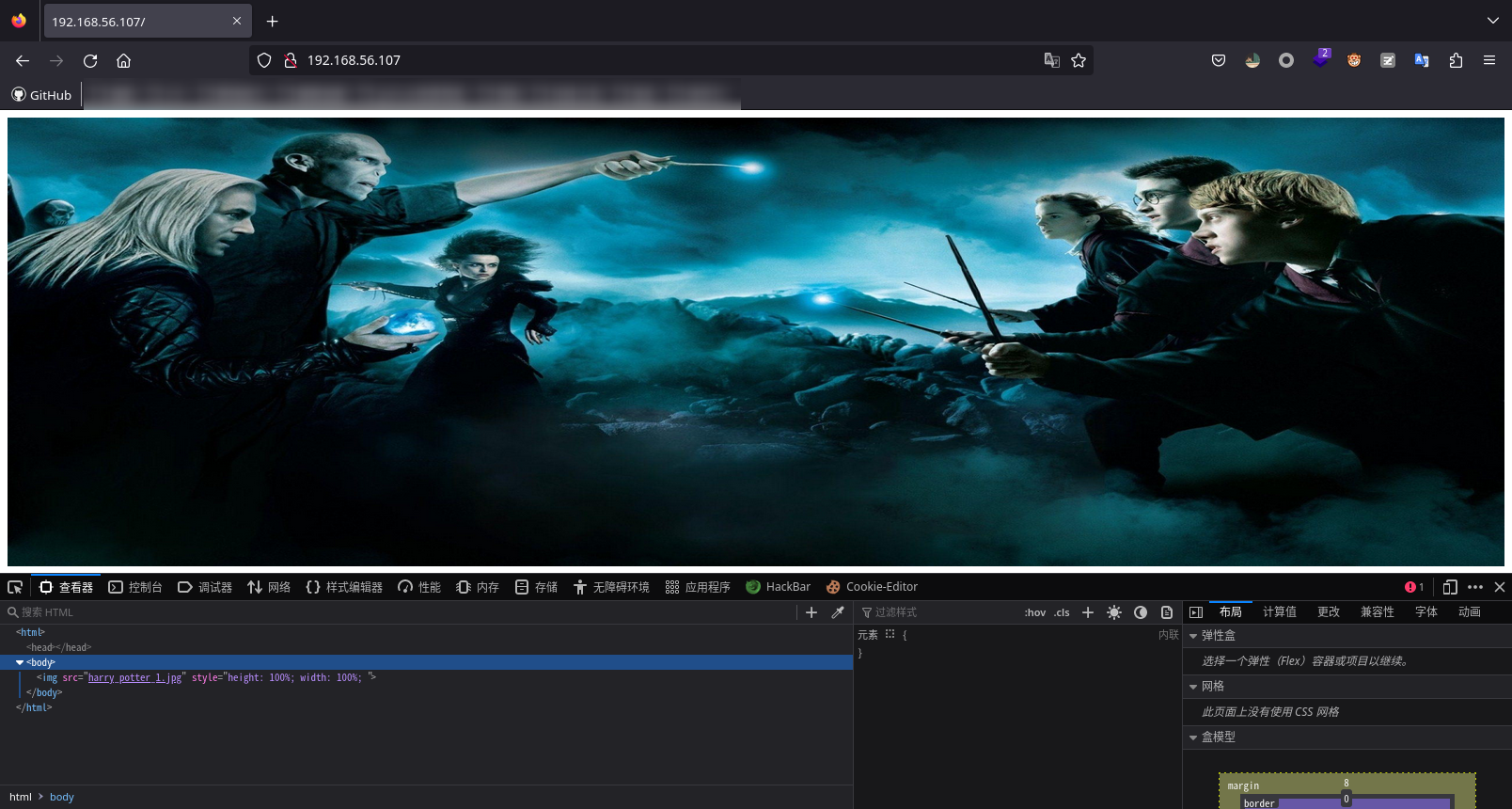This screenshot has width=1512, height=809.
Task: Open the Wappalyzer stack extension with badge 2
Action: [1321, 59]
